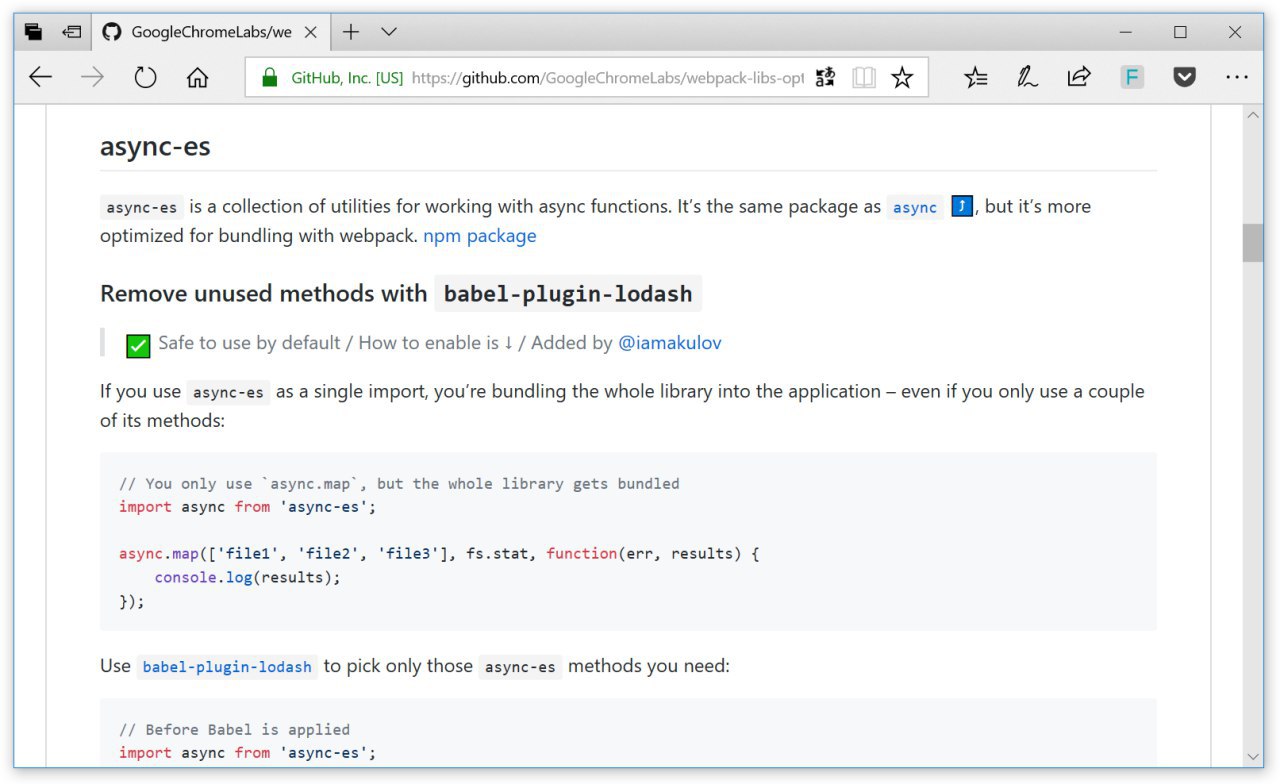Click the scrollbar down arrow
1280x784 pixels.
[x=1253, y=756]
